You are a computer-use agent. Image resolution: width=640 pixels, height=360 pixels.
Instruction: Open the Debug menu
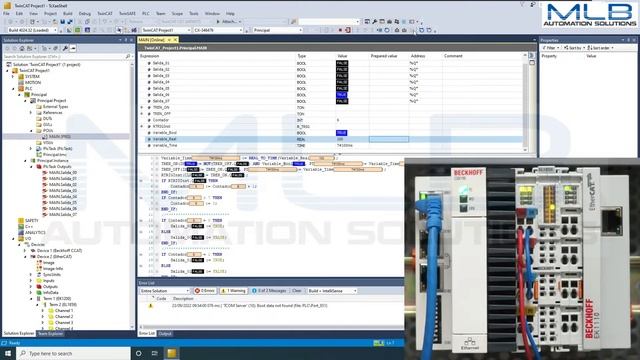tap(84, 13)
